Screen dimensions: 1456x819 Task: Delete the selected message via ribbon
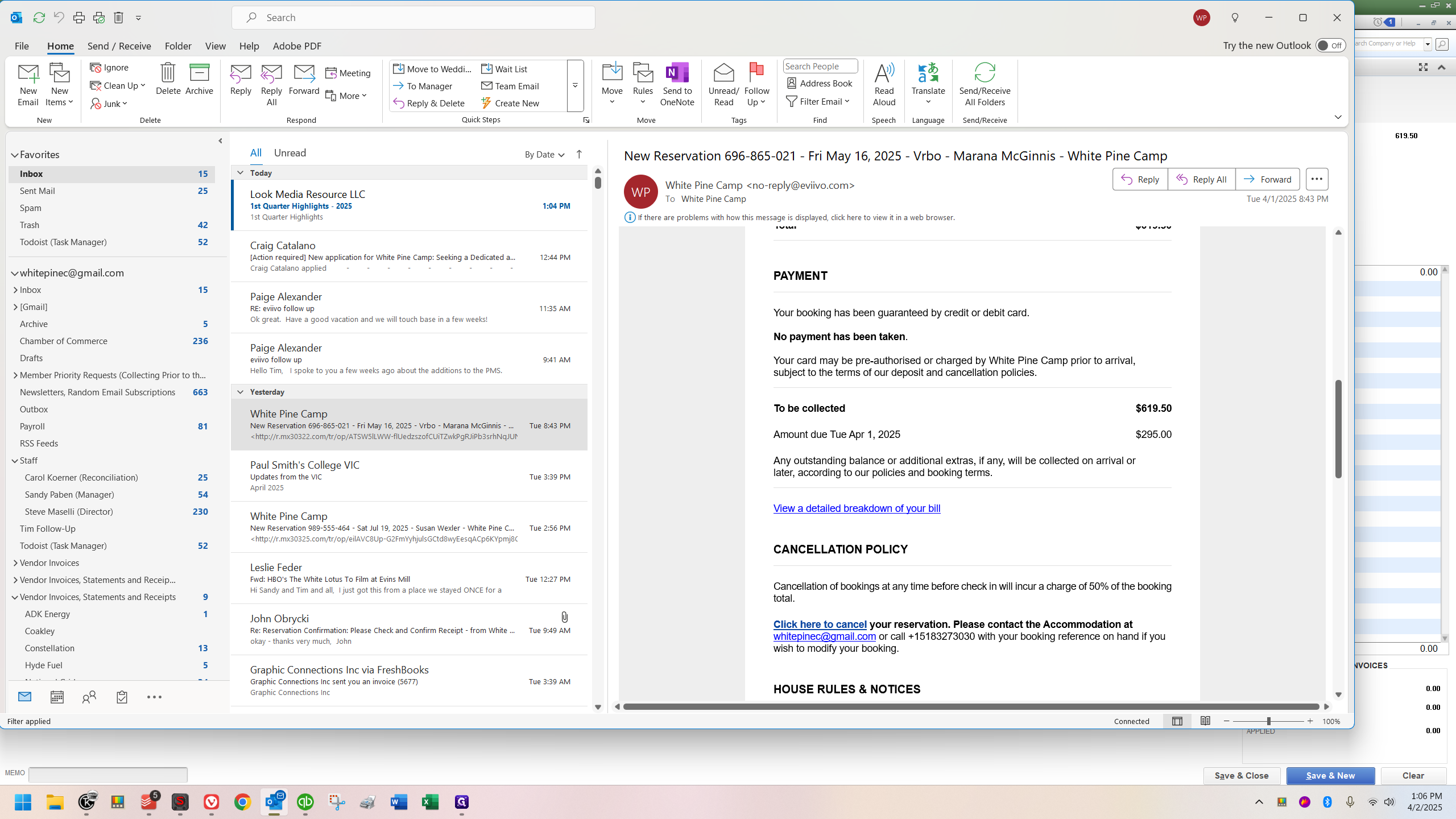[168, 80]
